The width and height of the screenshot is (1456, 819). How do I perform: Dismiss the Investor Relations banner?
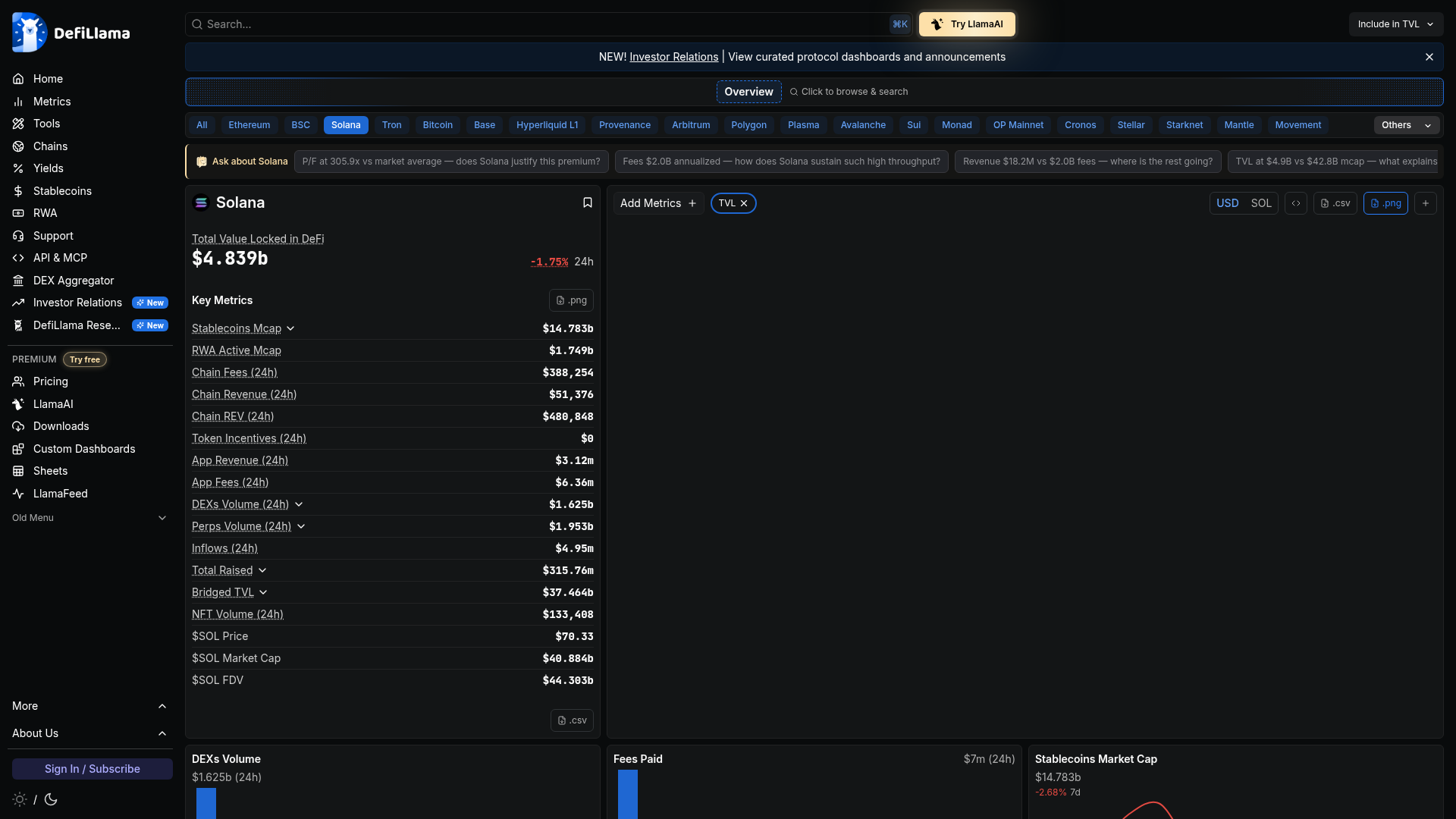pyautogui.click(x=1429, y=57)
